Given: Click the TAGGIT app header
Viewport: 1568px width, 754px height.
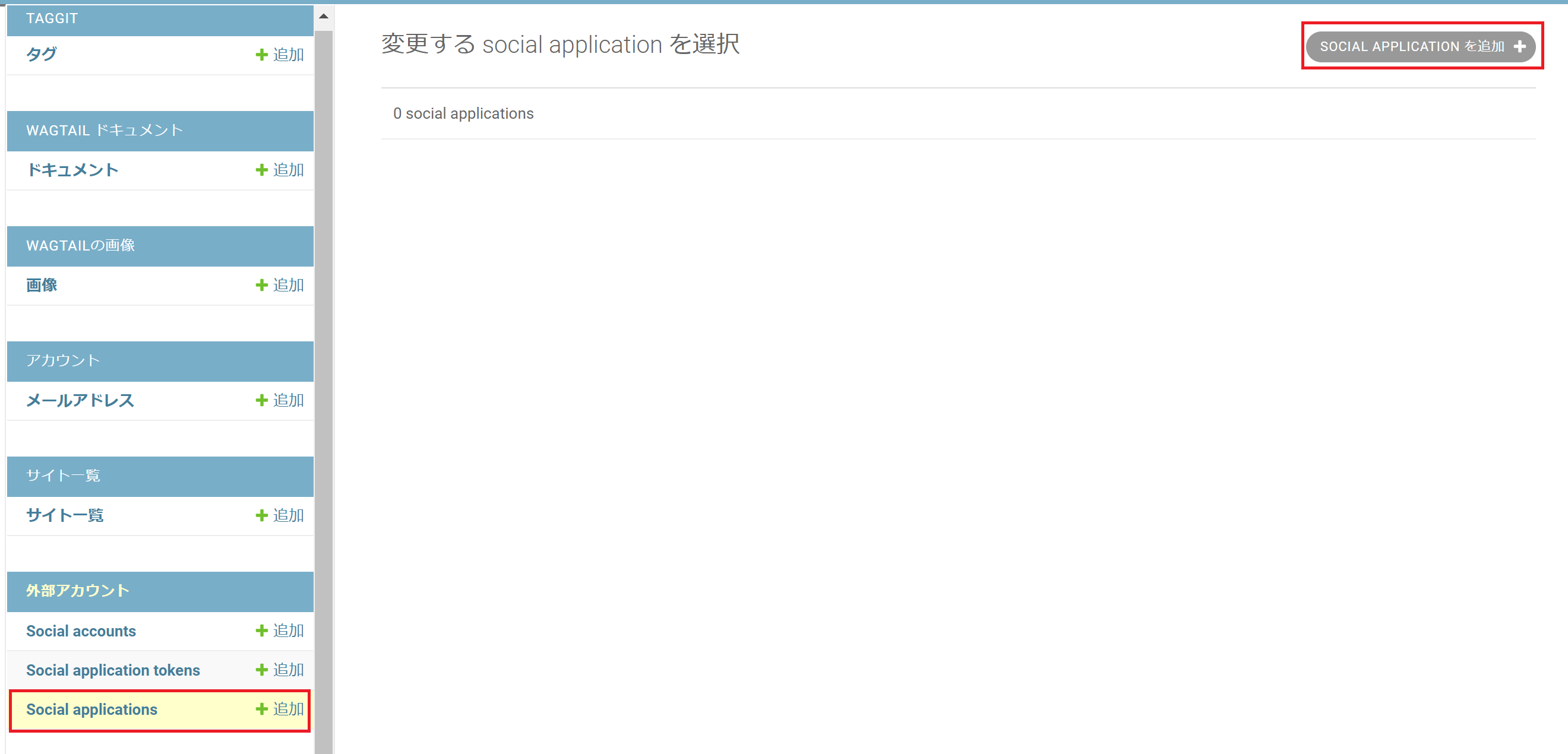Looking at the screenshot, I should [52, 18].
